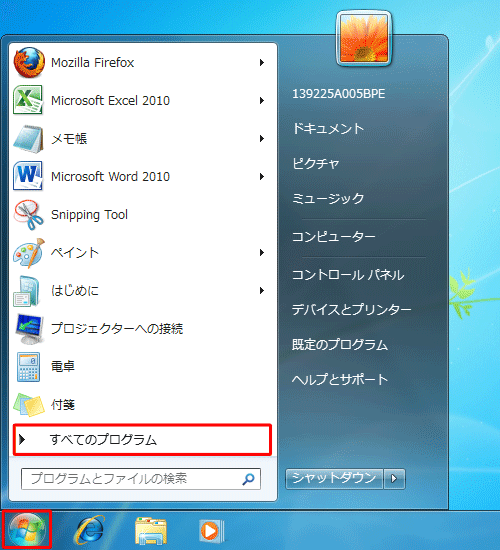Screen dimensions: 500x550
Task: Launch Microsoft Excel 2010
Action: click(x=139, y=101)
